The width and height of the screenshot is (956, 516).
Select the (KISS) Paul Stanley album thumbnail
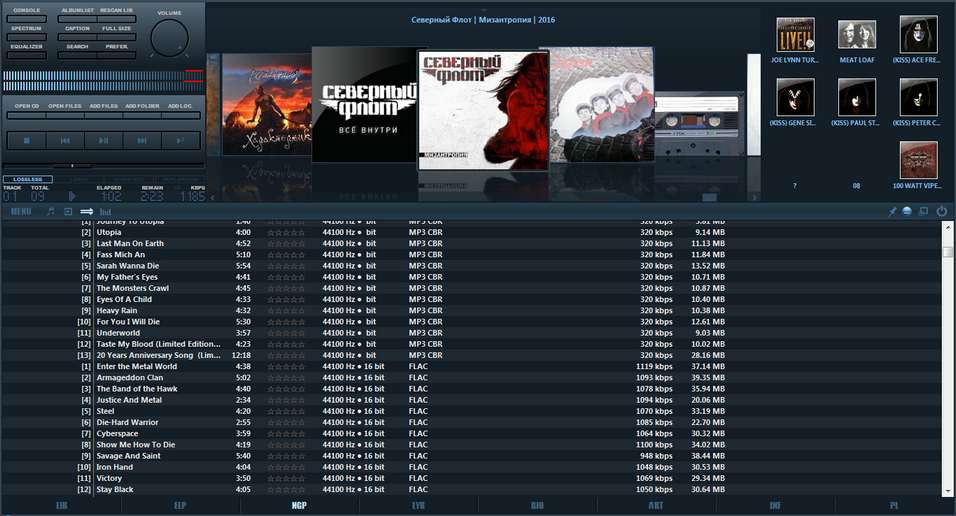[857, 98]
